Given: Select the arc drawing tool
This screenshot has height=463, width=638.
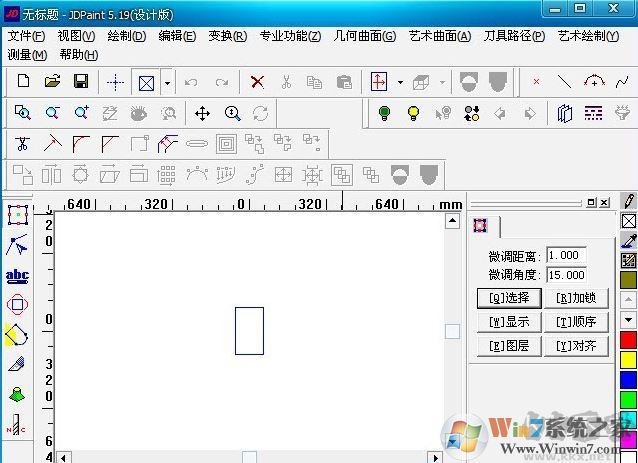Looking at the screenshot, I should pos(594,81).
